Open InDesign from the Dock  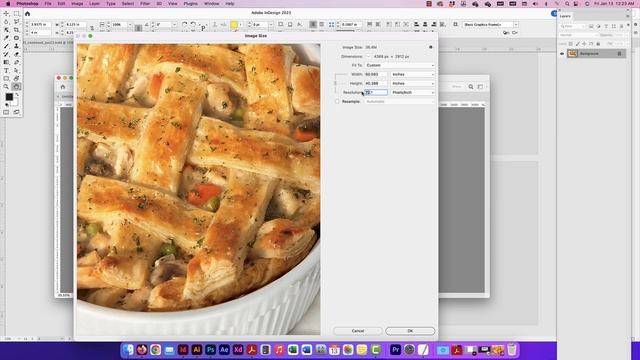(x=183, y=350)
